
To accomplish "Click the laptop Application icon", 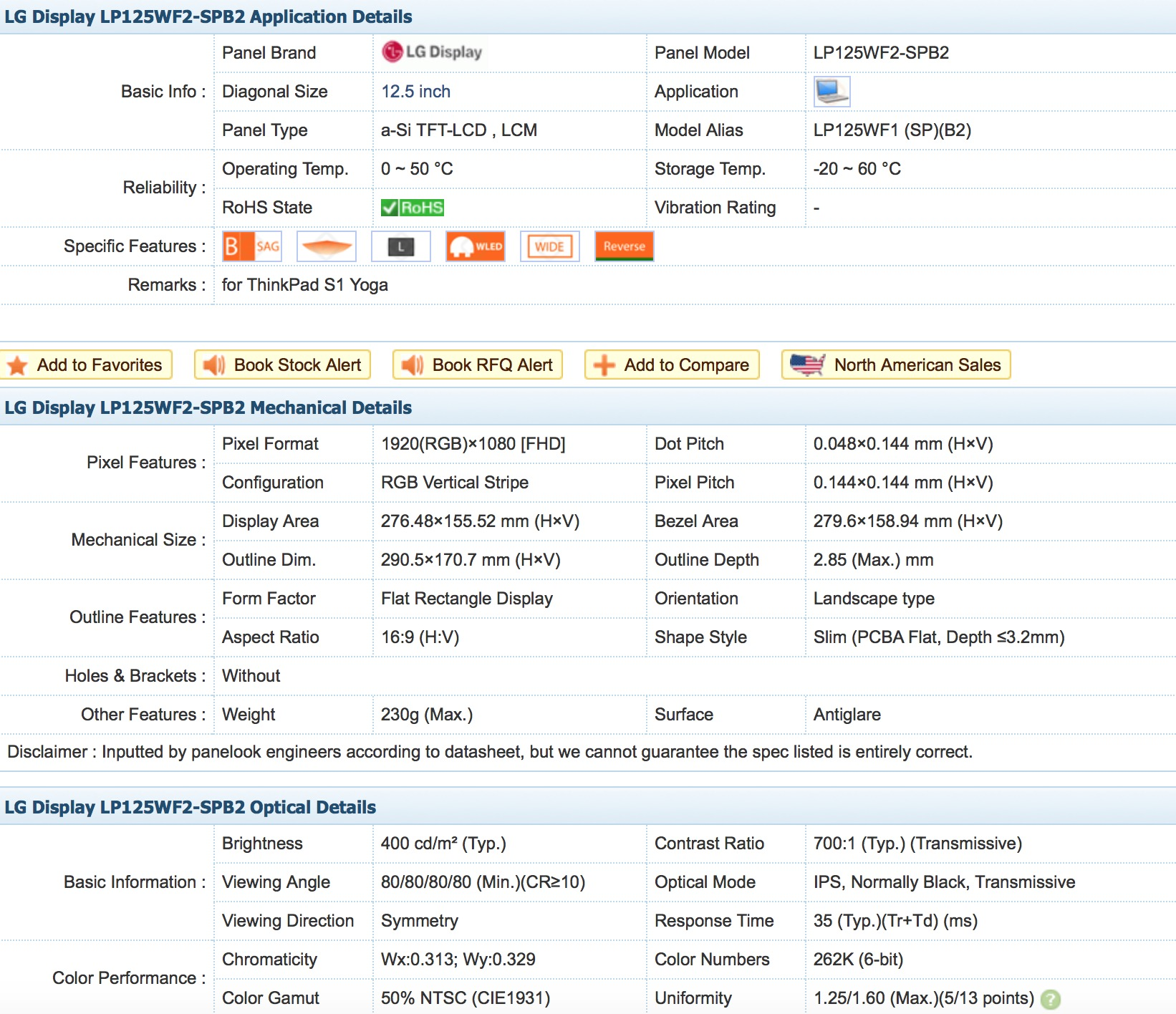I will 832,92.
